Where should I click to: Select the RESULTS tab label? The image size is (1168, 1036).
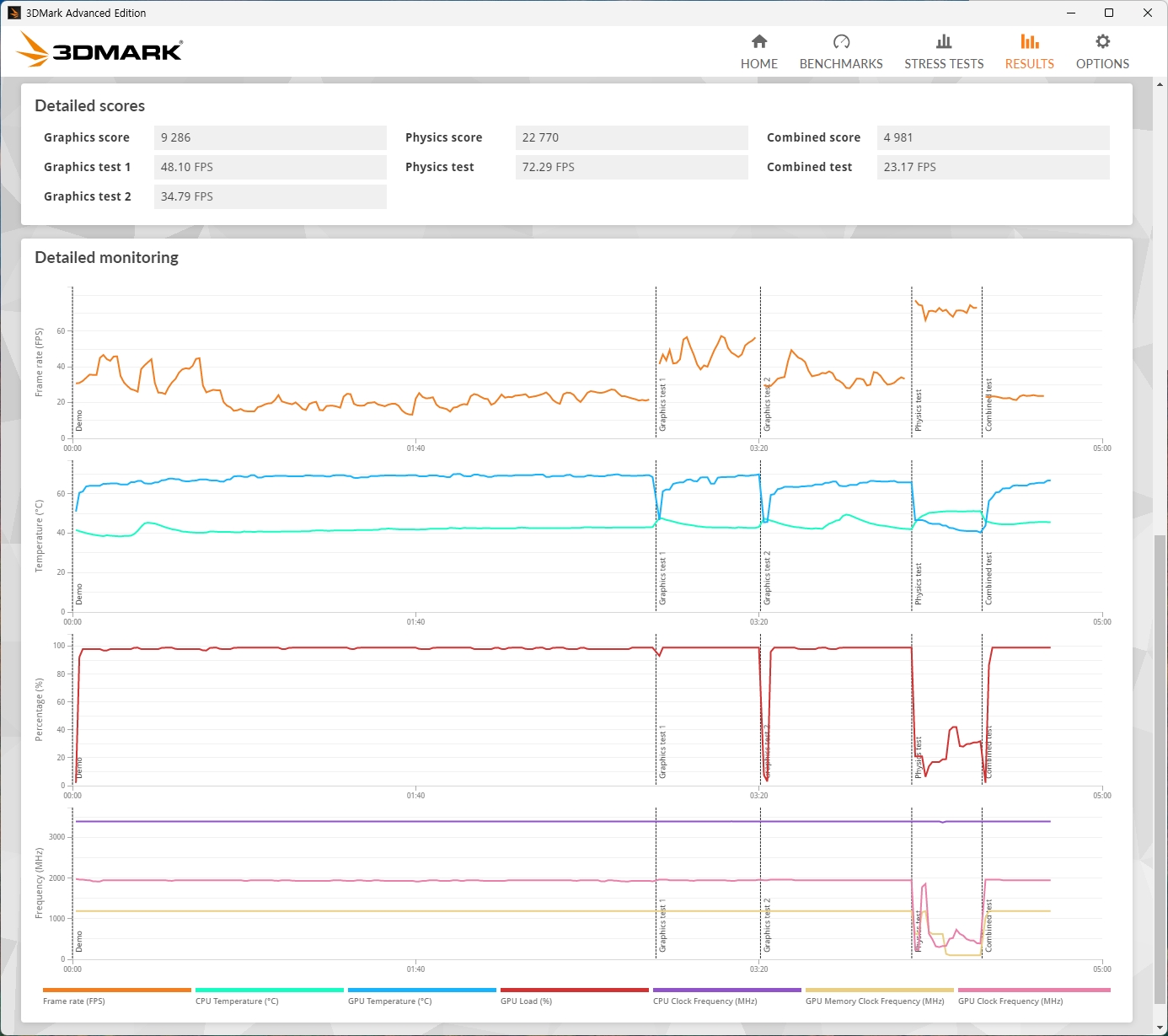tap(1029, 64)
